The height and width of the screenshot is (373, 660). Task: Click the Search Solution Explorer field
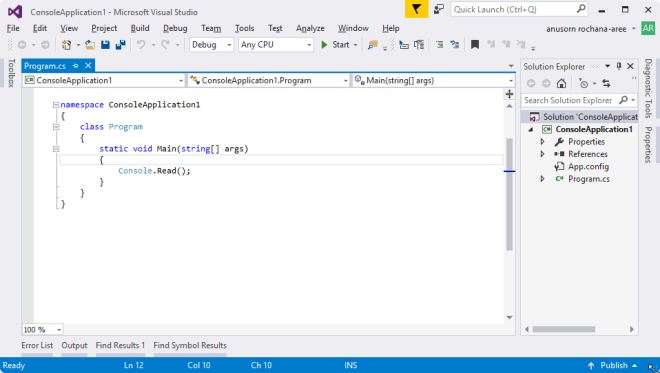point(579,100)
